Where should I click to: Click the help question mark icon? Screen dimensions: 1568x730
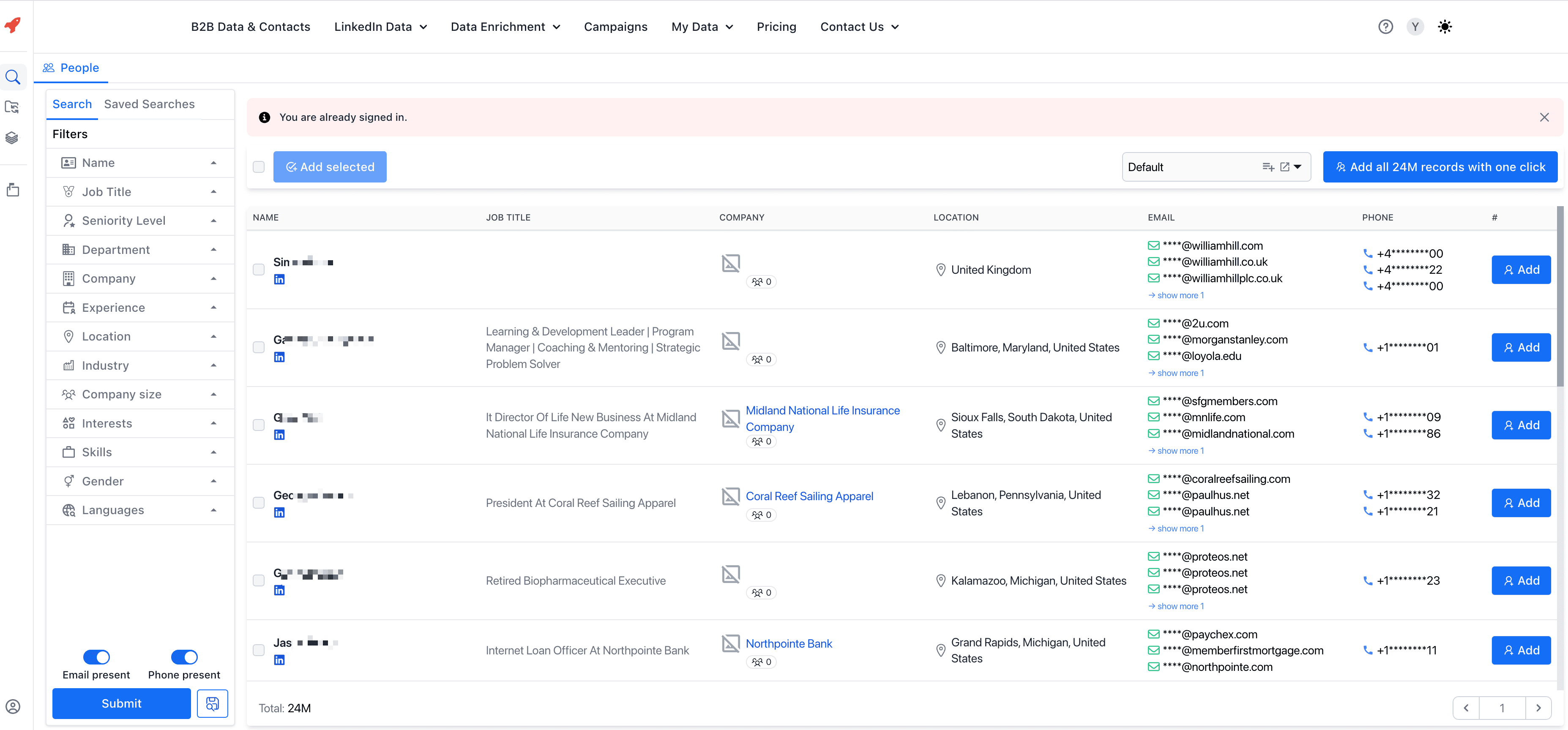pyautogui.click(x=1385, y=27)
